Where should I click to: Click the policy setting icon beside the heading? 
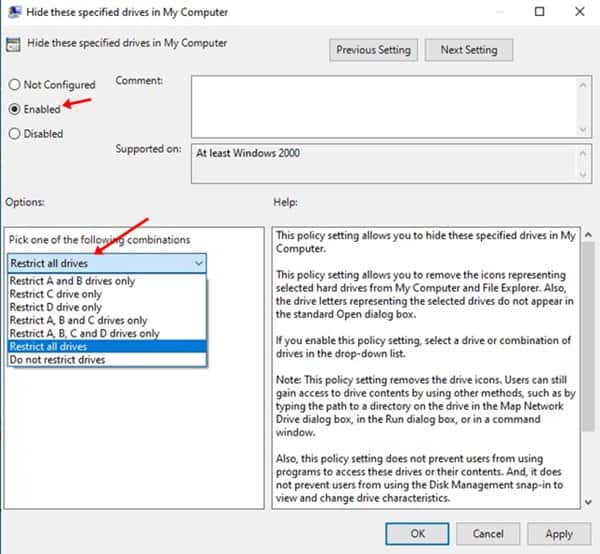click(13, 45)
